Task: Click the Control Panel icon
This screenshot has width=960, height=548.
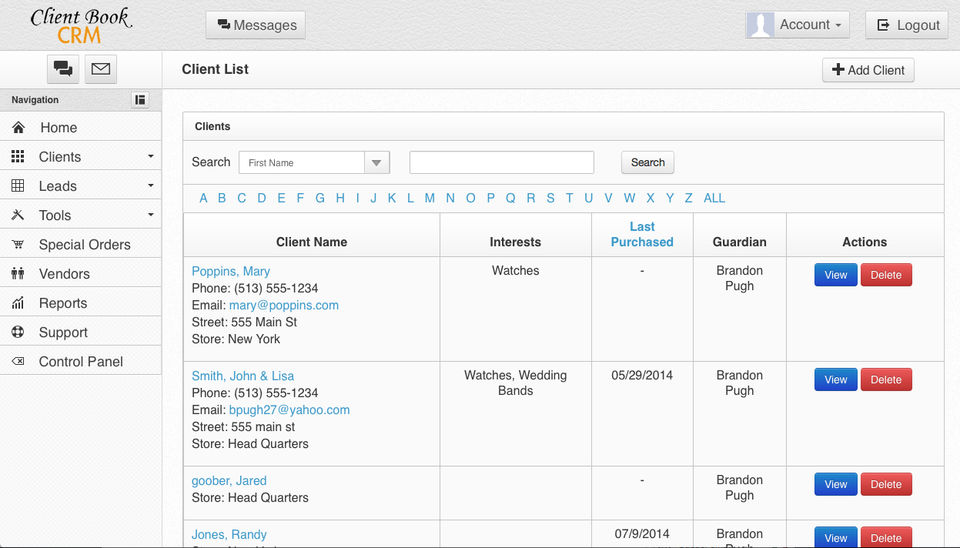Action: click(18, 361)
